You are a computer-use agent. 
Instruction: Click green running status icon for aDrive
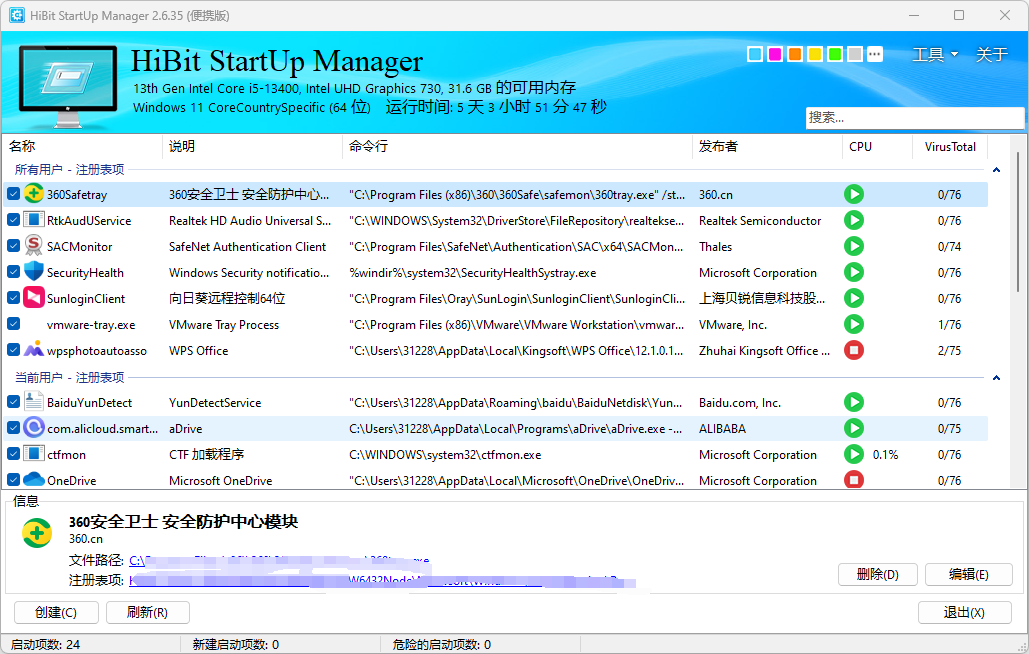(x=854, y=428)
